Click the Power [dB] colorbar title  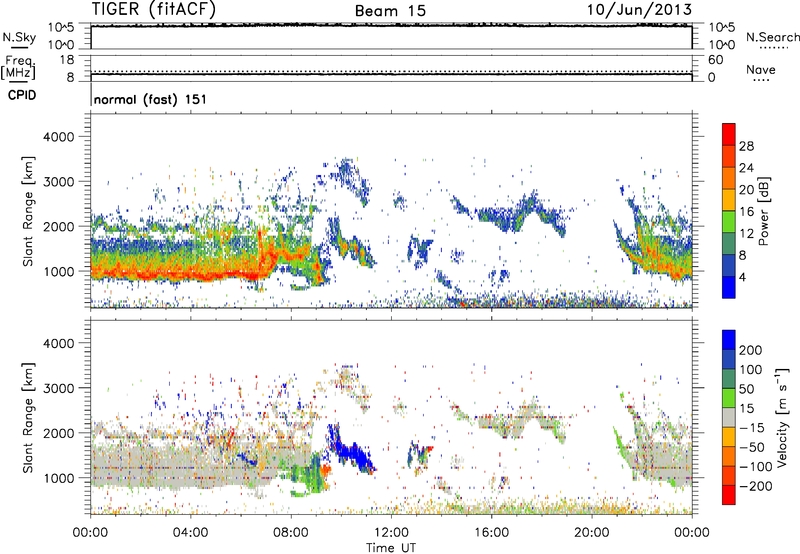(764, 211)
